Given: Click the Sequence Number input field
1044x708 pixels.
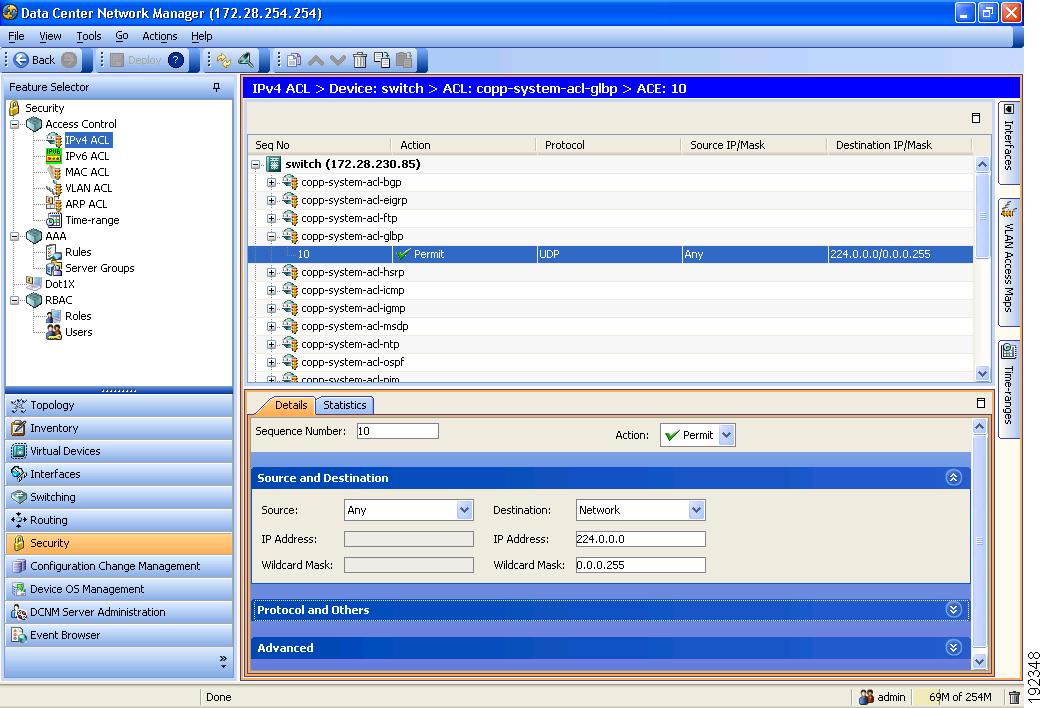Looking at the screenshot, I should point(398,430).
